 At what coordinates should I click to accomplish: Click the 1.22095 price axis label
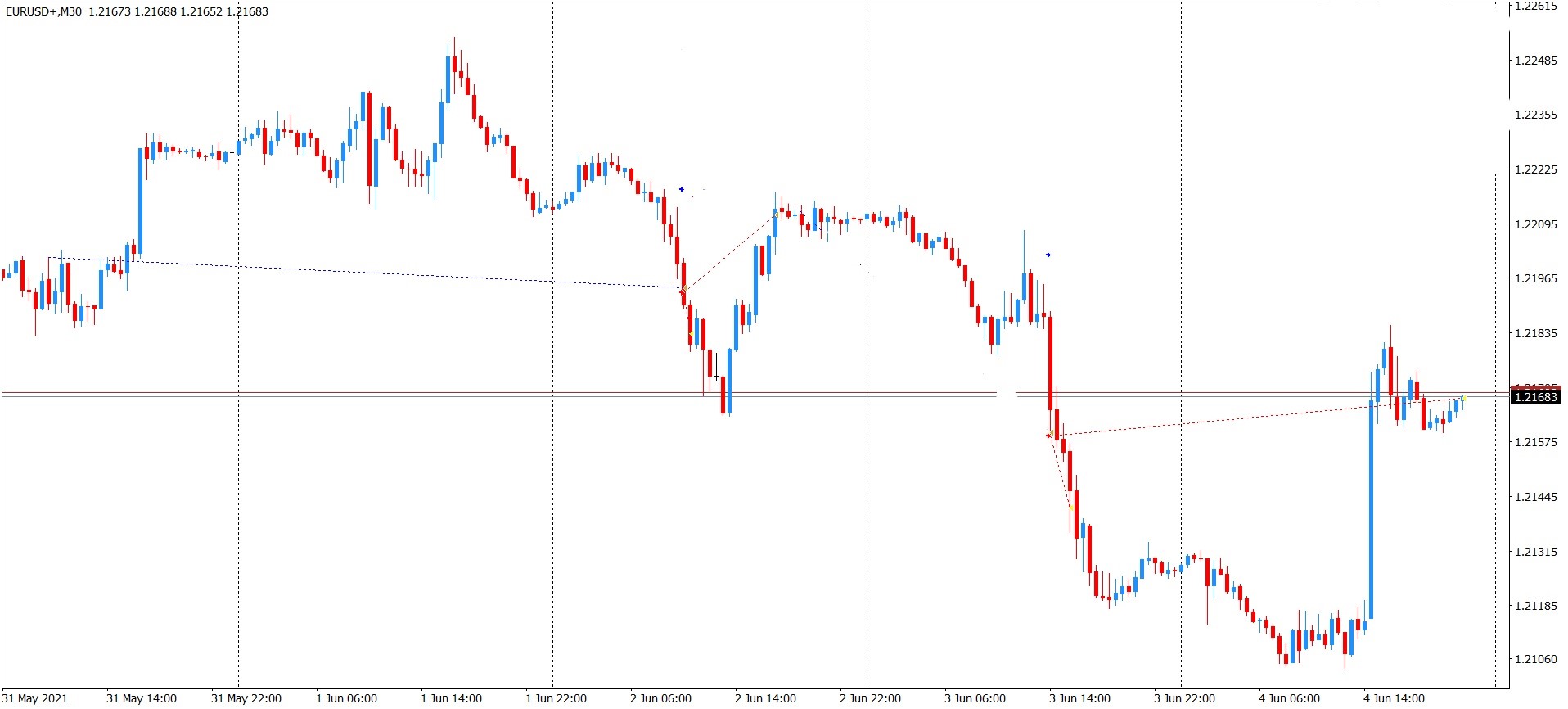click(x=1536, y=224)
